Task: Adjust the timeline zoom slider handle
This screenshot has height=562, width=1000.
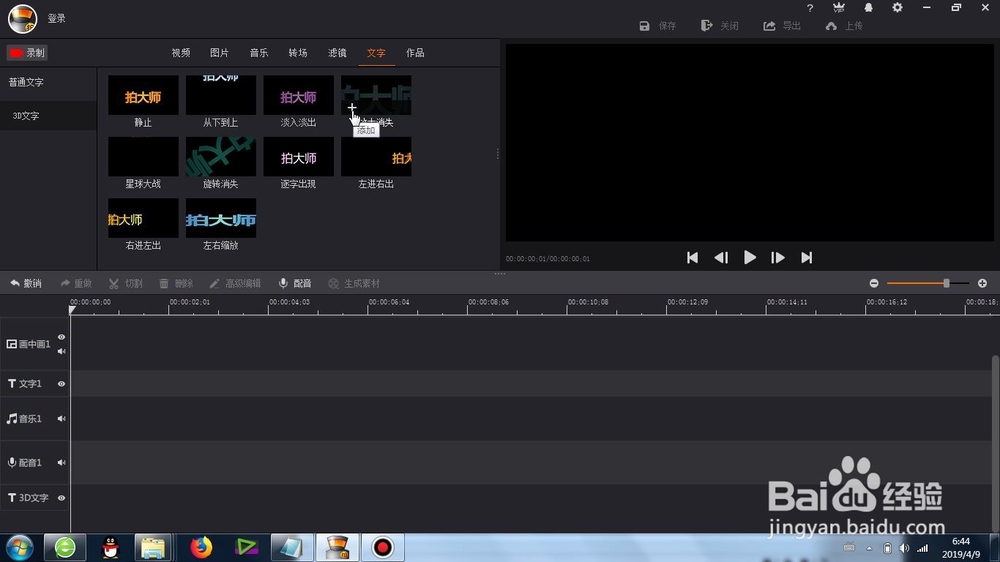Action: (x=946, y=283)
